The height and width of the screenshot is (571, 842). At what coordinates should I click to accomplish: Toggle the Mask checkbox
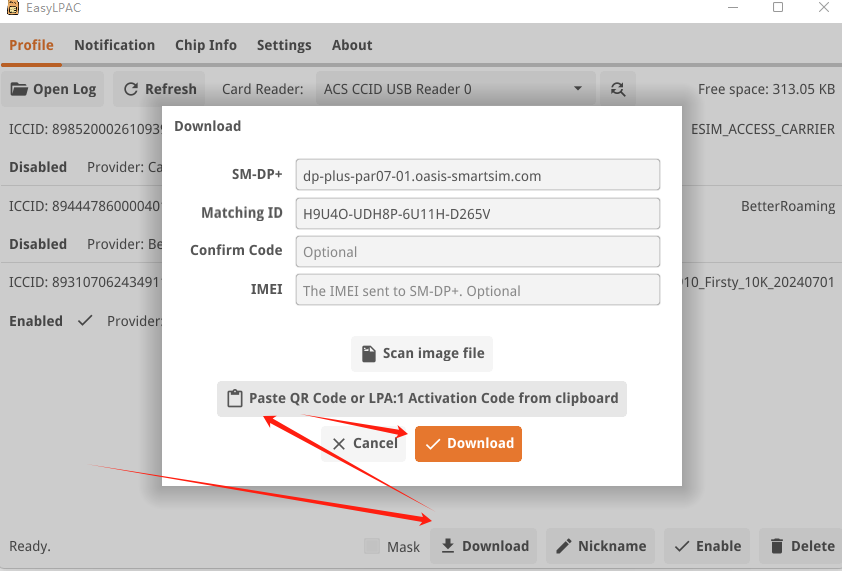tap(372, 546)
